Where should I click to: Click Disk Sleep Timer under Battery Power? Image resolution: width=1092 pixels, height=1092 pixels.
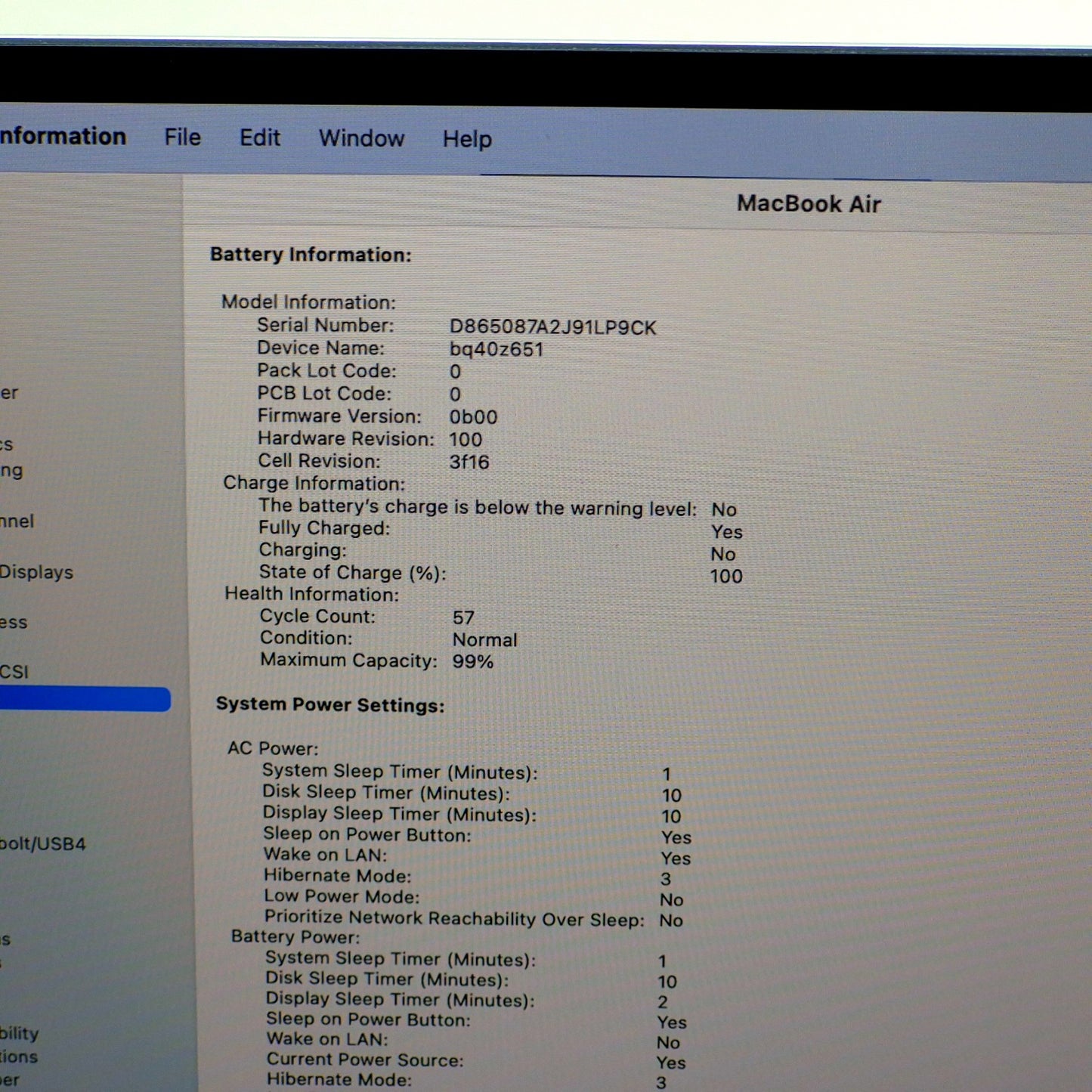[x=387, y=979]
